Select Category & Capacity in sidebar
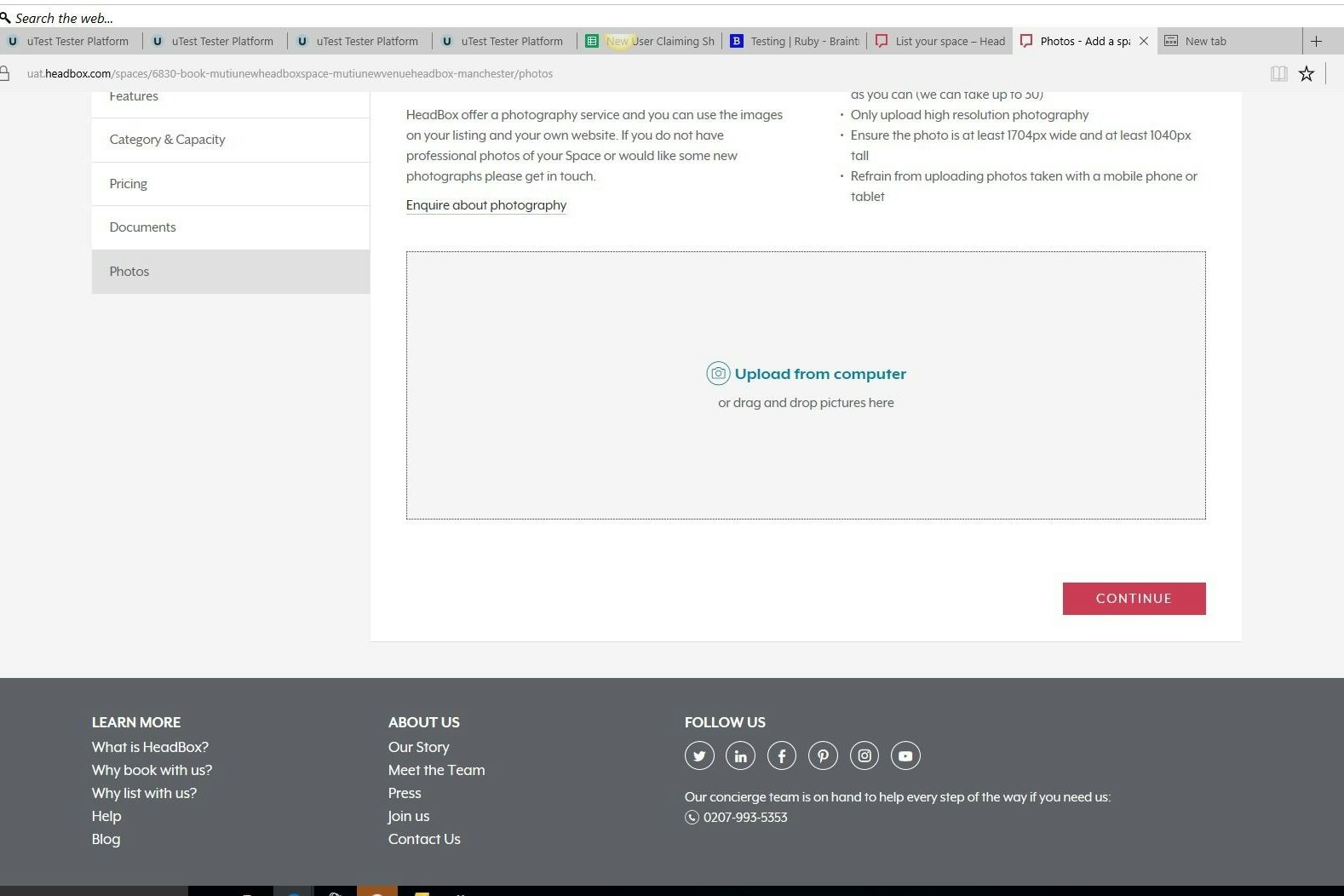This screenshot has width=1344, height=896. pos(168,140)
